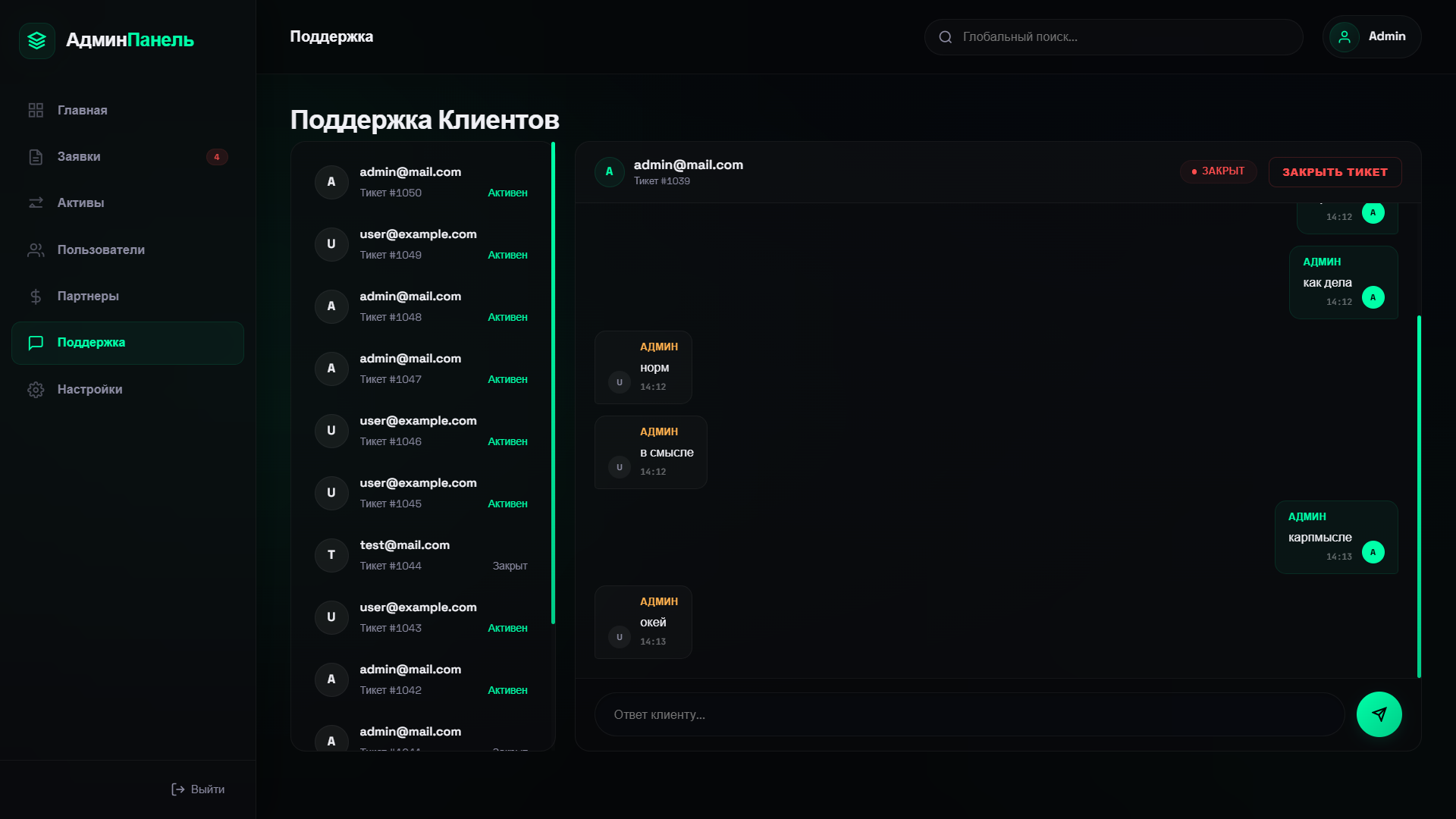
Task: Click the ticket list vertical scrollbar
Action: point(553,383)
